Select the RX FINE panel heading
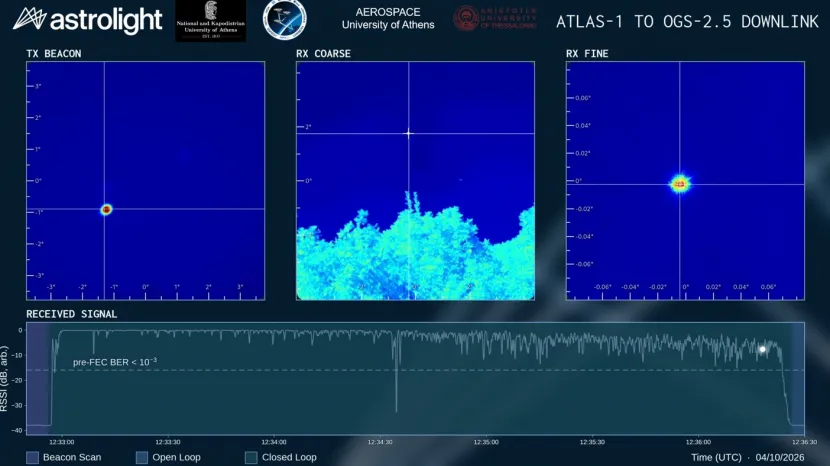Image resolution: width=830 pixels, height=466 pixels. pos(587,53)
